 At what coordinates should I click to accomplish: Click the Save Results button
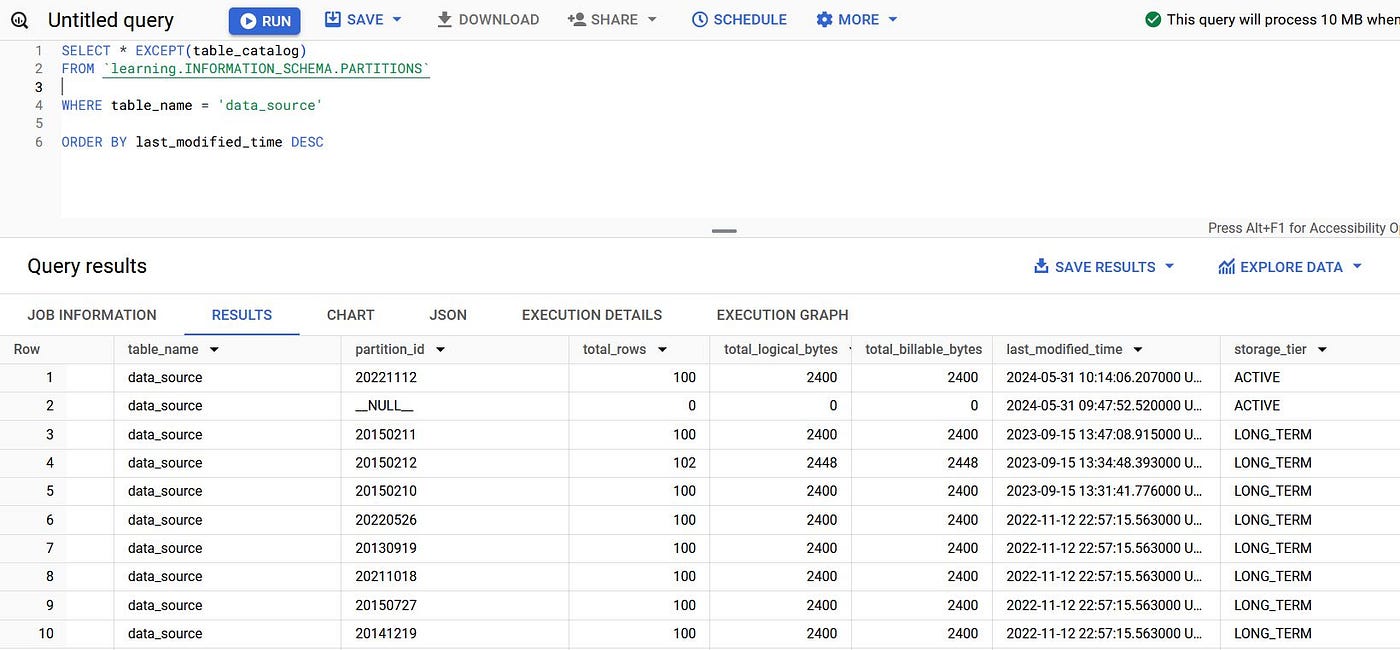1103,266
